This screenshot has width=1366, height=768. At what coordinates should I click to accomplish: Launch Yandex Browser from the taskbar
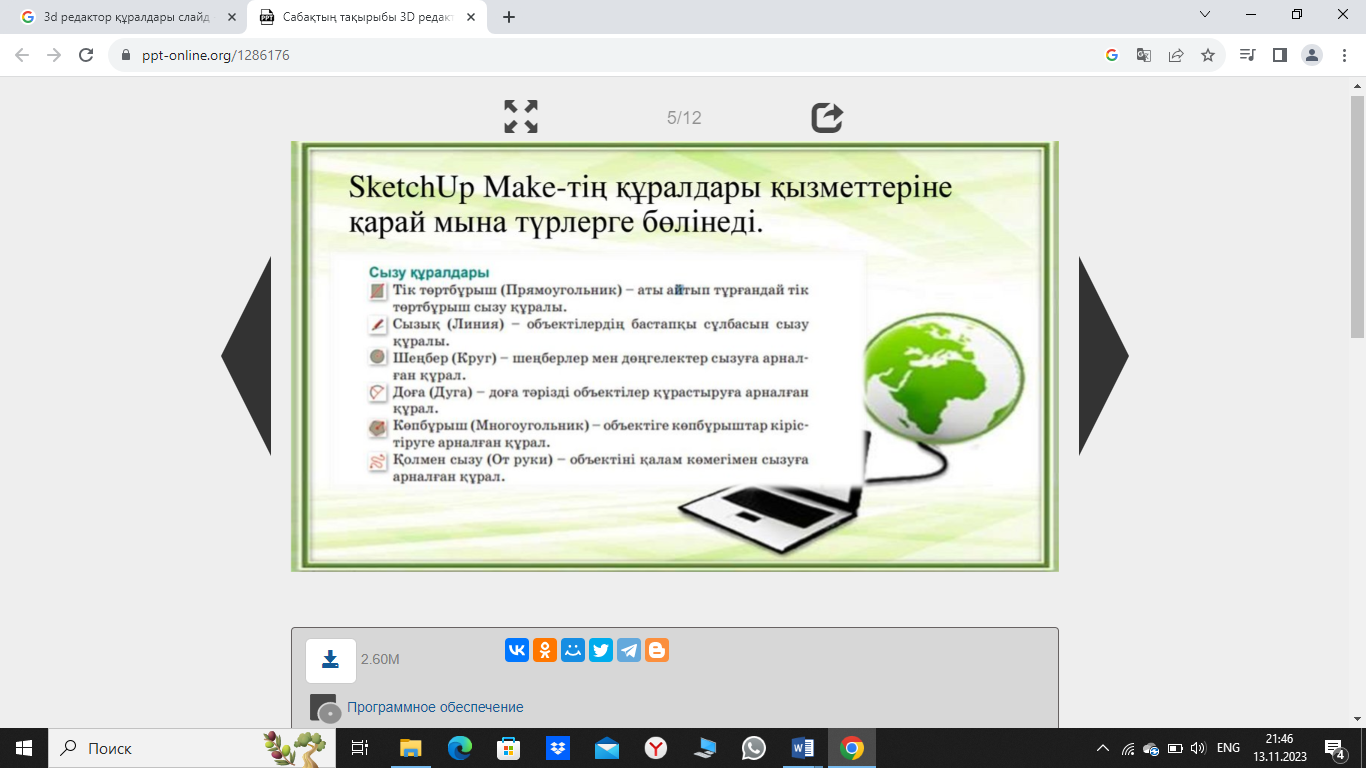coord(655,748)
